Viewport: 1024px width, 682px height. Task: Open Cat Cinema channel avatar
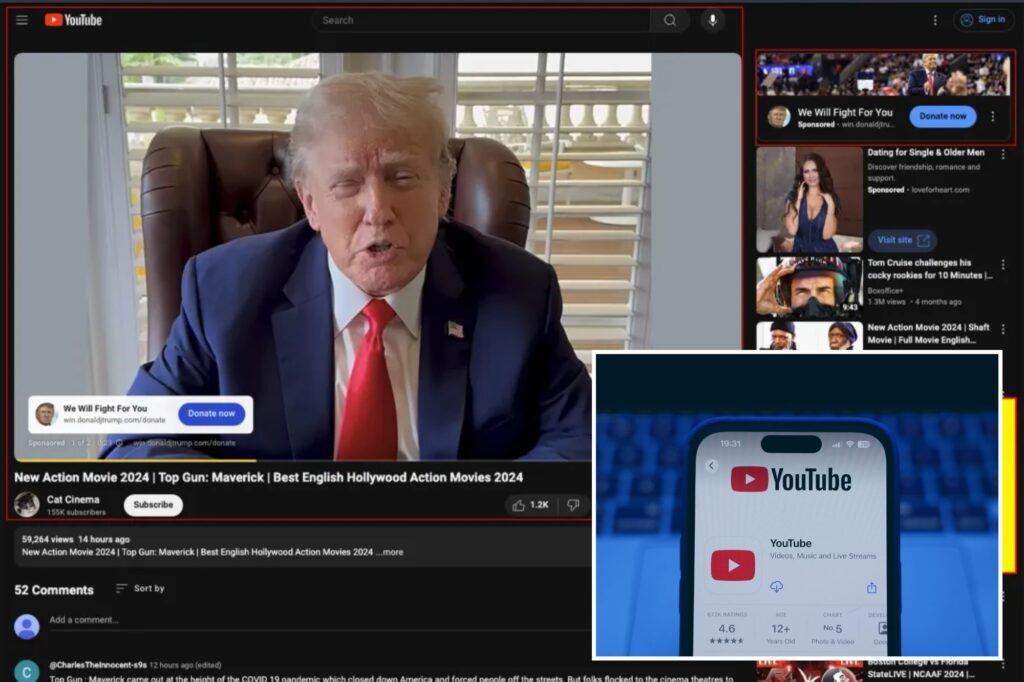coord(27,505)
